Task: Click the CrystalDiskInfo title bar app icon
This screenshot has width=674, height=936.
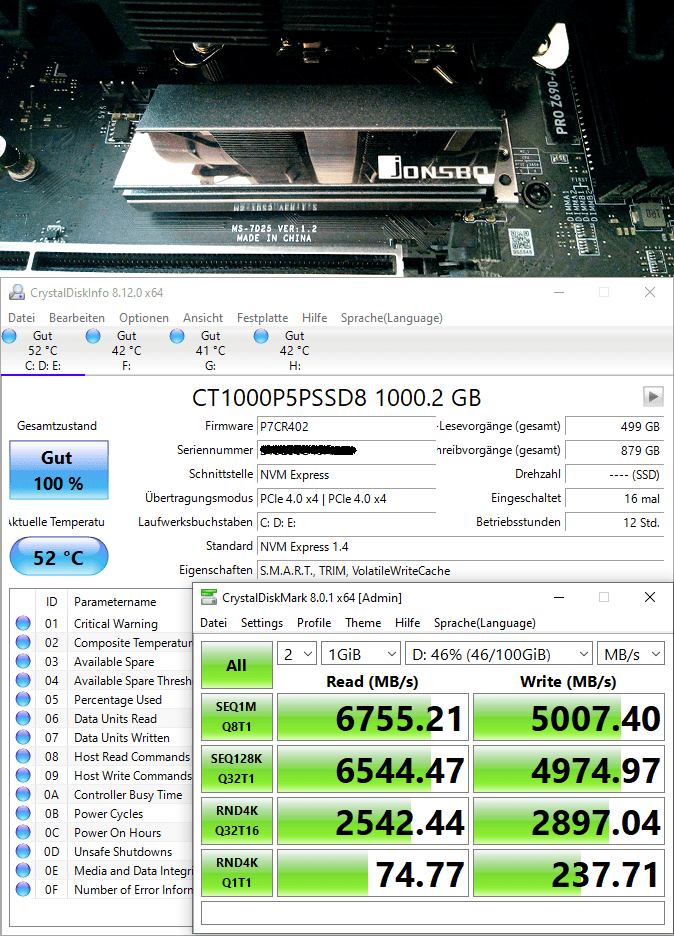Action: point(17,292)
